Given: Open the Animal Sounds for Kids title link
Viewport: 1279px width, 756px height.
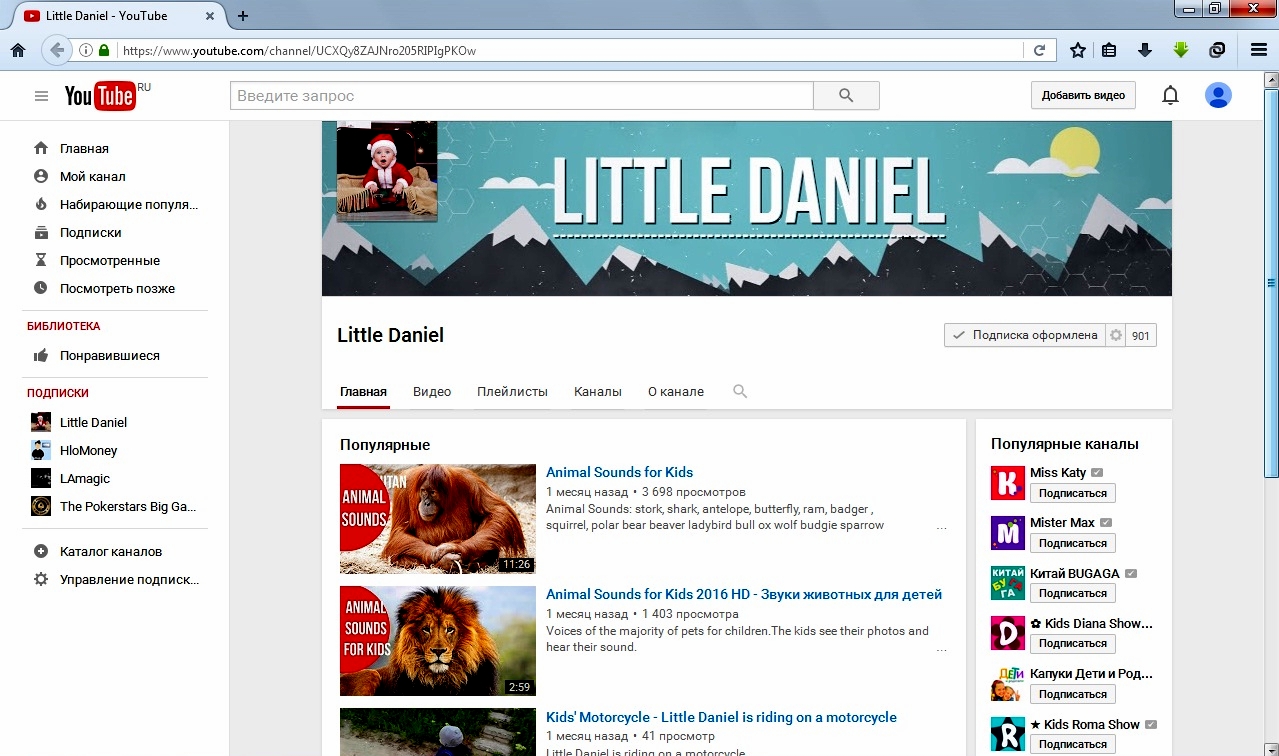Looking at the screenshot, I should pyautogui.click(x=619, y=472).
